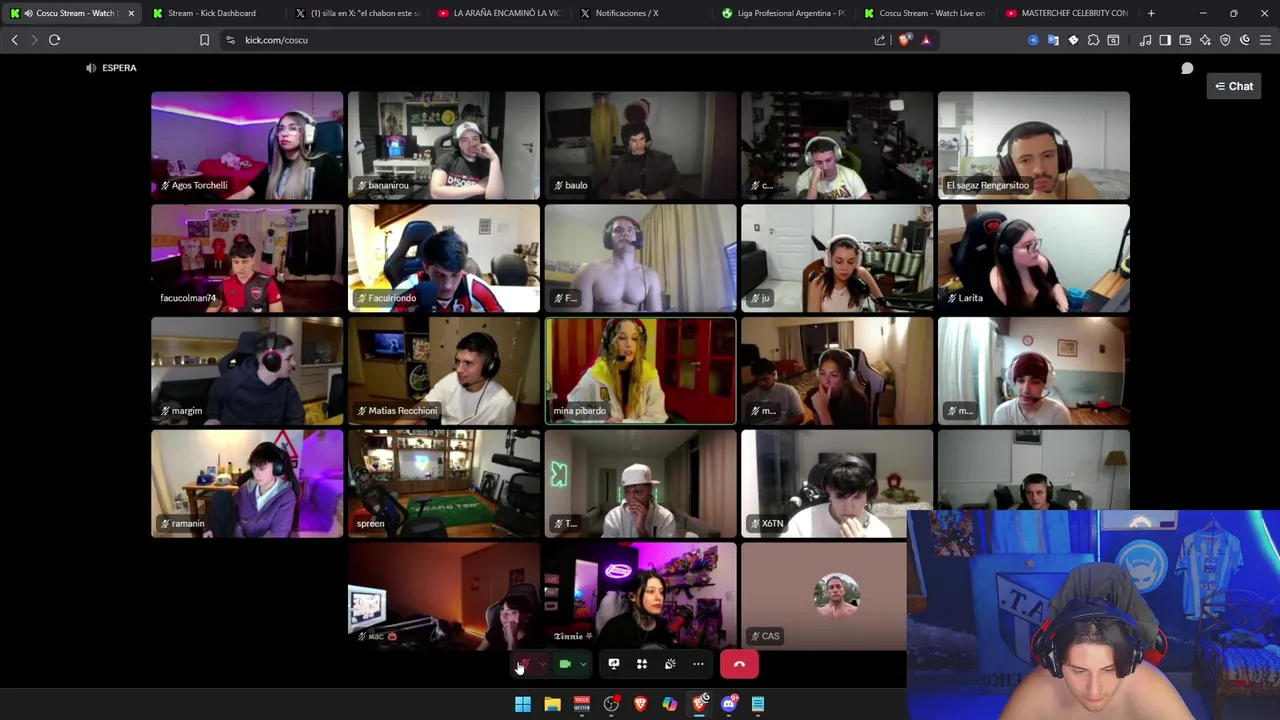The height and width of the screenshot is (720, 1280).
Task: Select Matias Recchioni video tile
Action: point(444,371)
